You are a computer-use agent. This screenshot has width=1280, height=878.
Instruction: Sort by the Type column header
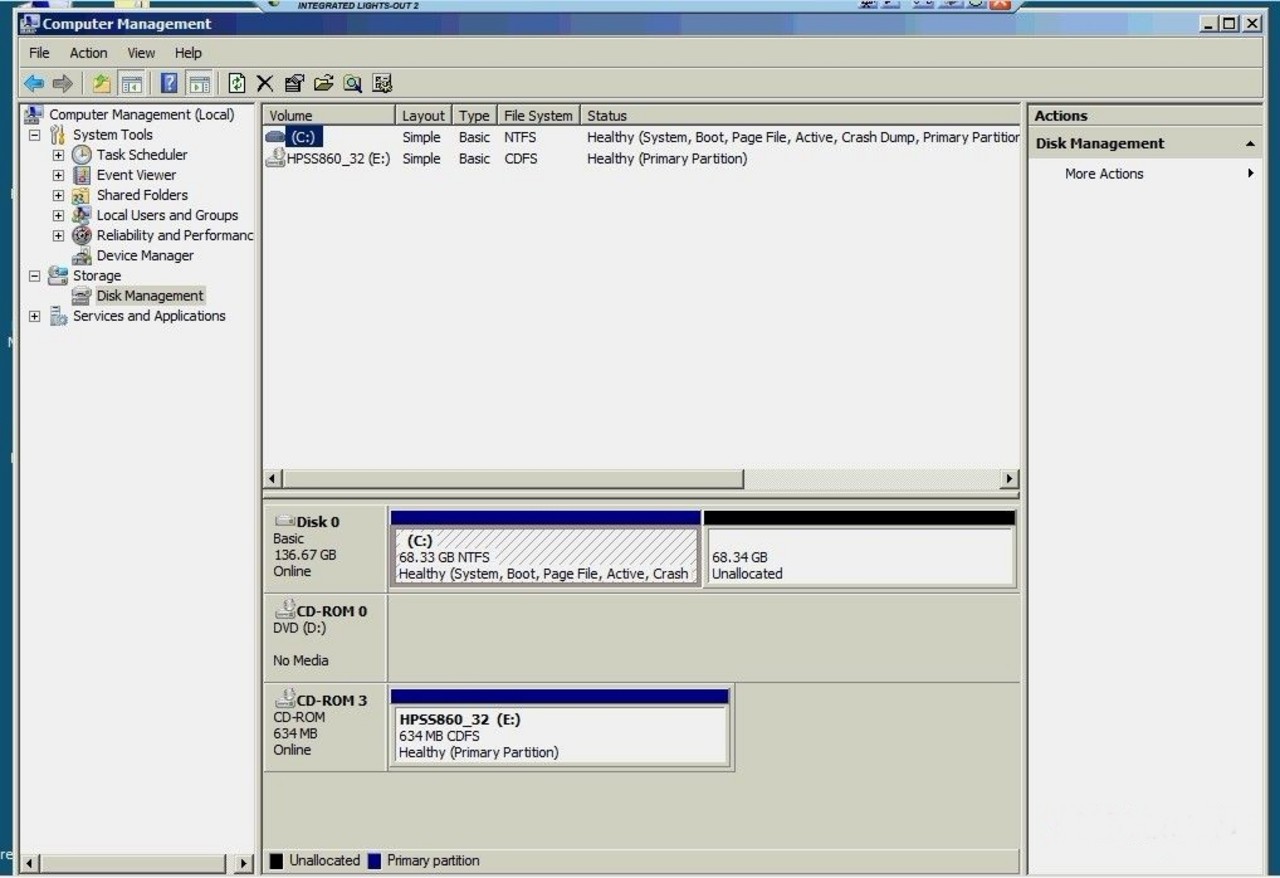pos(474,116)
